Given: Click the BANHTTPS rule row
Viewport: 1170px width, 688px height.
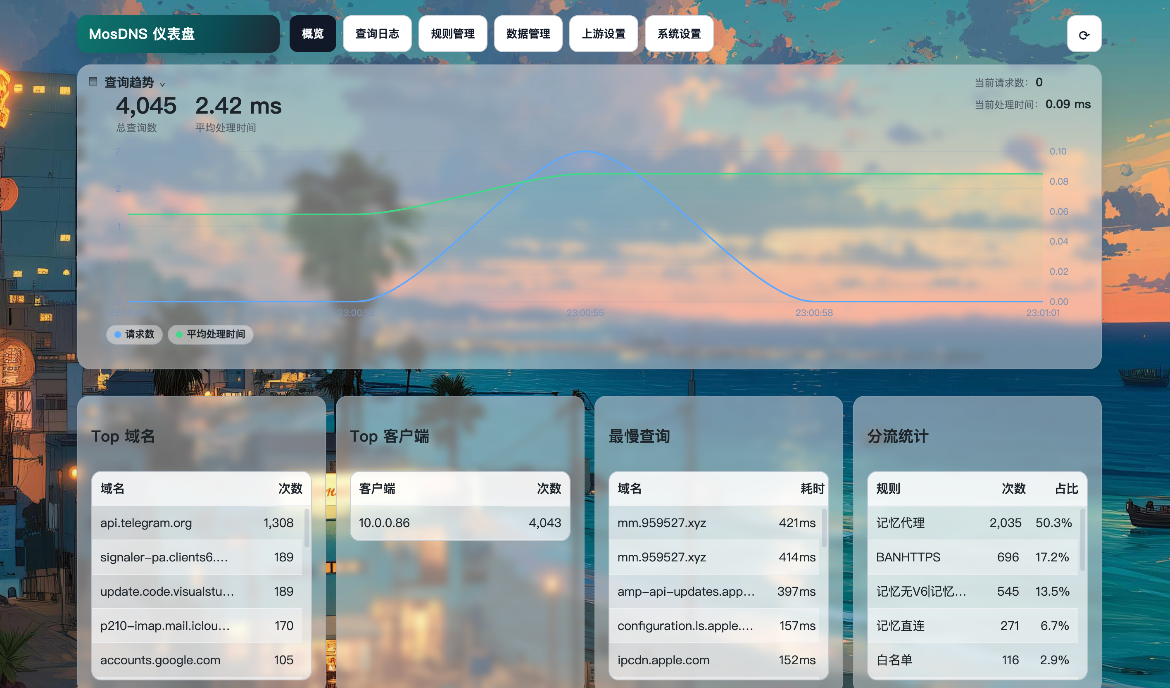Looking at the screenshot, I should pyautogui.click(x=974, y=557).
